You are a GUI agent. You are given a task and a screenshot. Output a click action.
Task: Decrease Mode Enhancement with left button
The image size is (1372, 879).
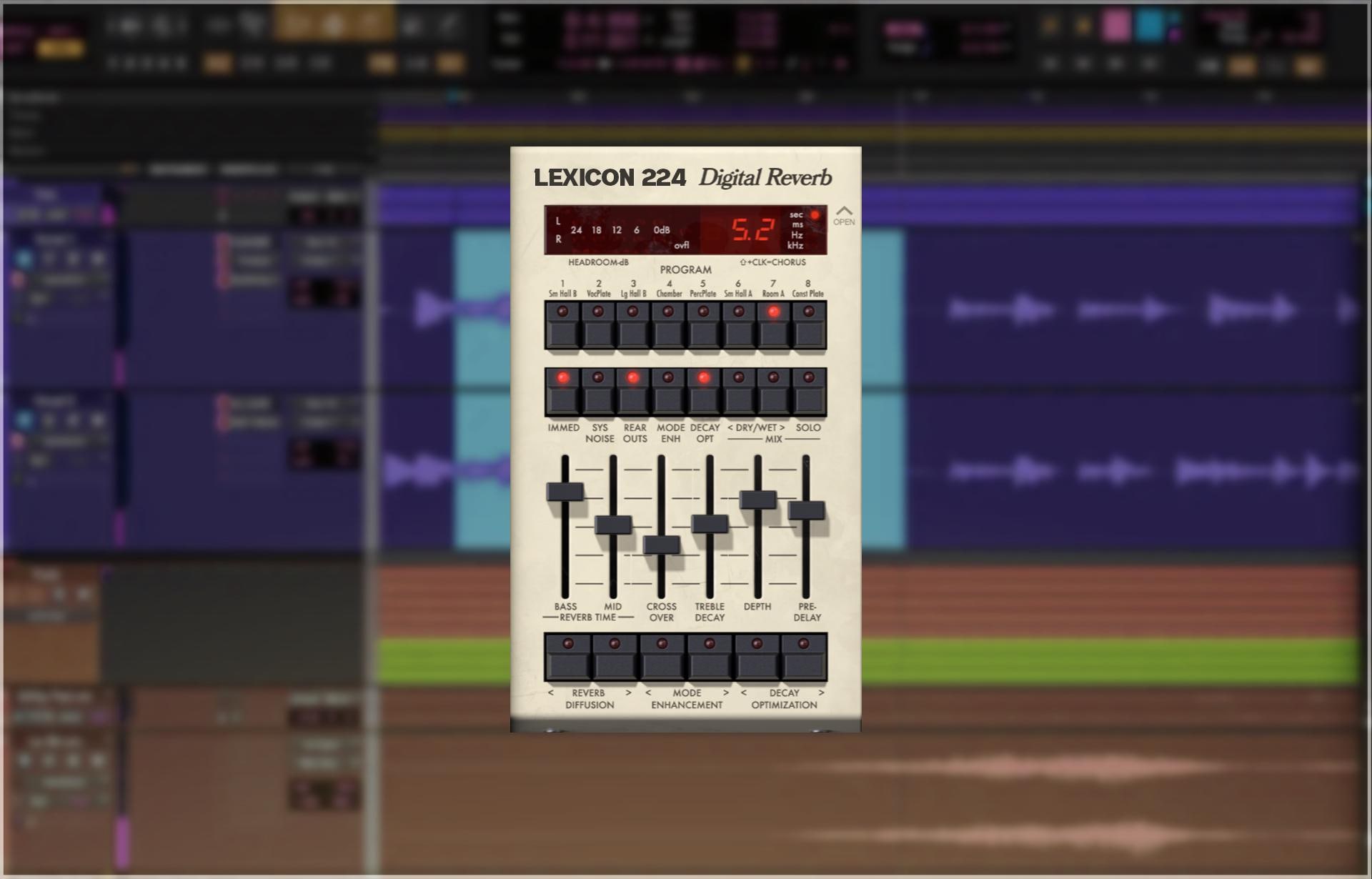662,656
